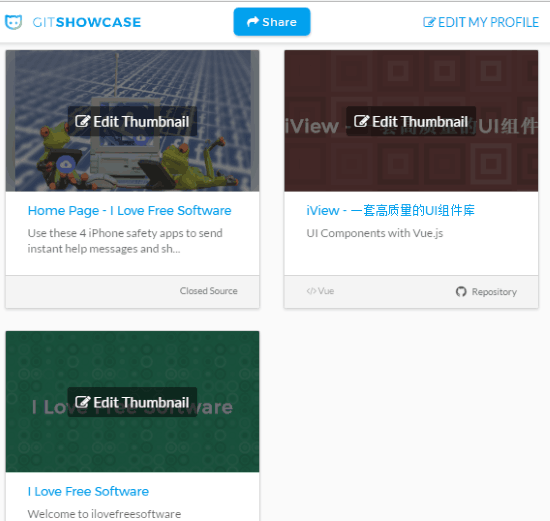This screenshot has height=521, width=550.
Task: Click the code brackets icon beside Vue
Action: pyautogui.click(x=311, y=291)
